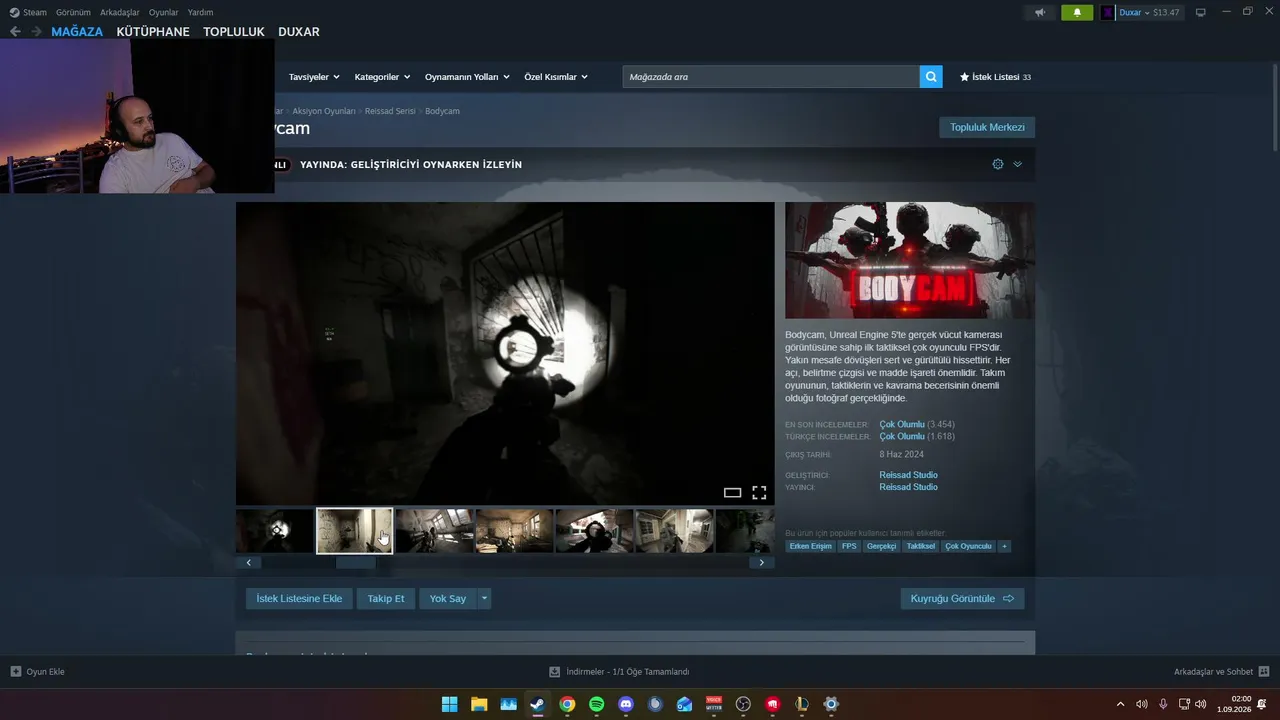This screenshot has width=1280, height=720.
Task: Click the thumbnail strip scrollbar handle
Action: click(x=355, y=562)
